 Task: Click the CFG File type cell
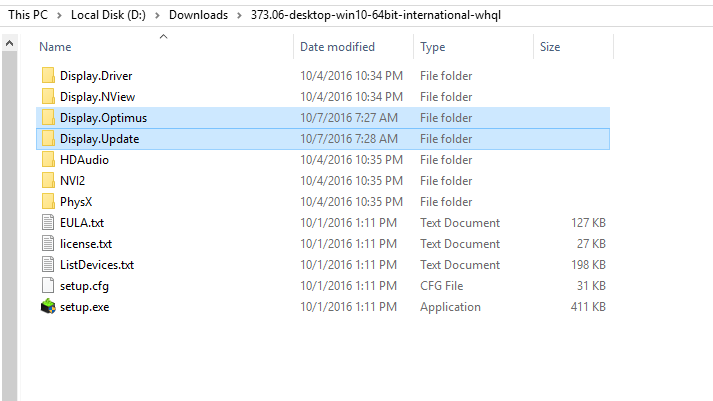coord(442,286)
